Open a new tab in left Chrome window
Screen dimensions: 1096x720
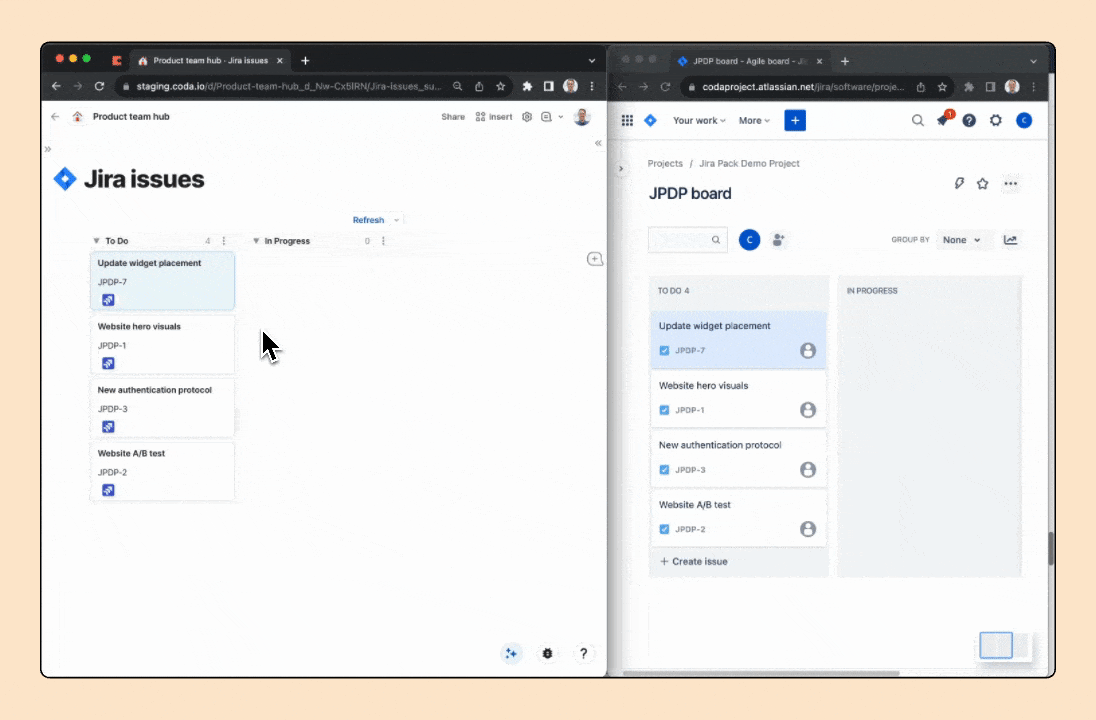(x=305, y=61)
